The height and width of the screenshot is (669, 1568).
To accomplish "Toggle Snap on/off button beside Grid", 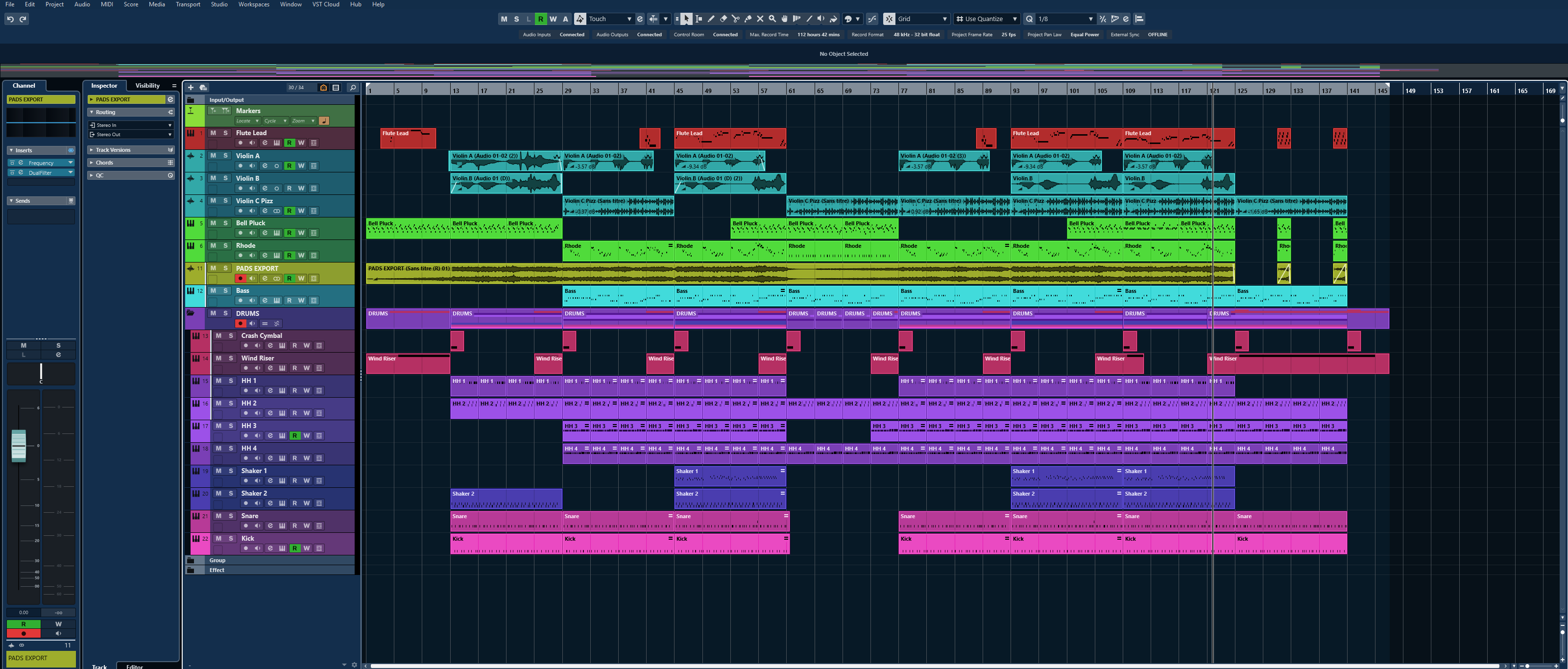I will click(x=889, y=19).
